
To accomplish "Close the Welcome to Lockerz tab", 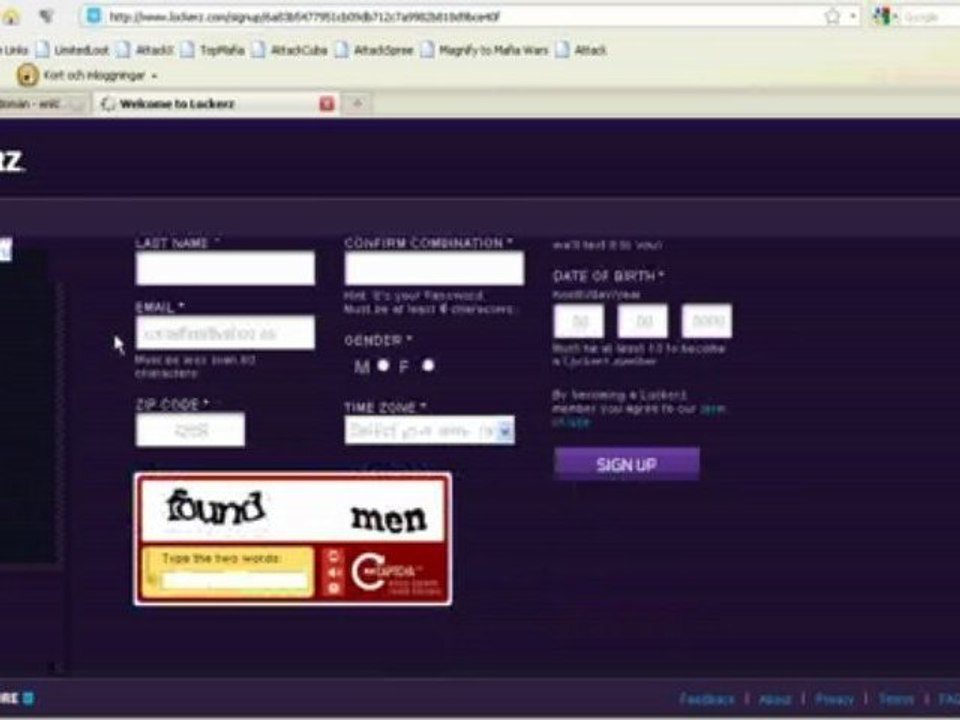I will pyautogui.click(x=327, y=104).
